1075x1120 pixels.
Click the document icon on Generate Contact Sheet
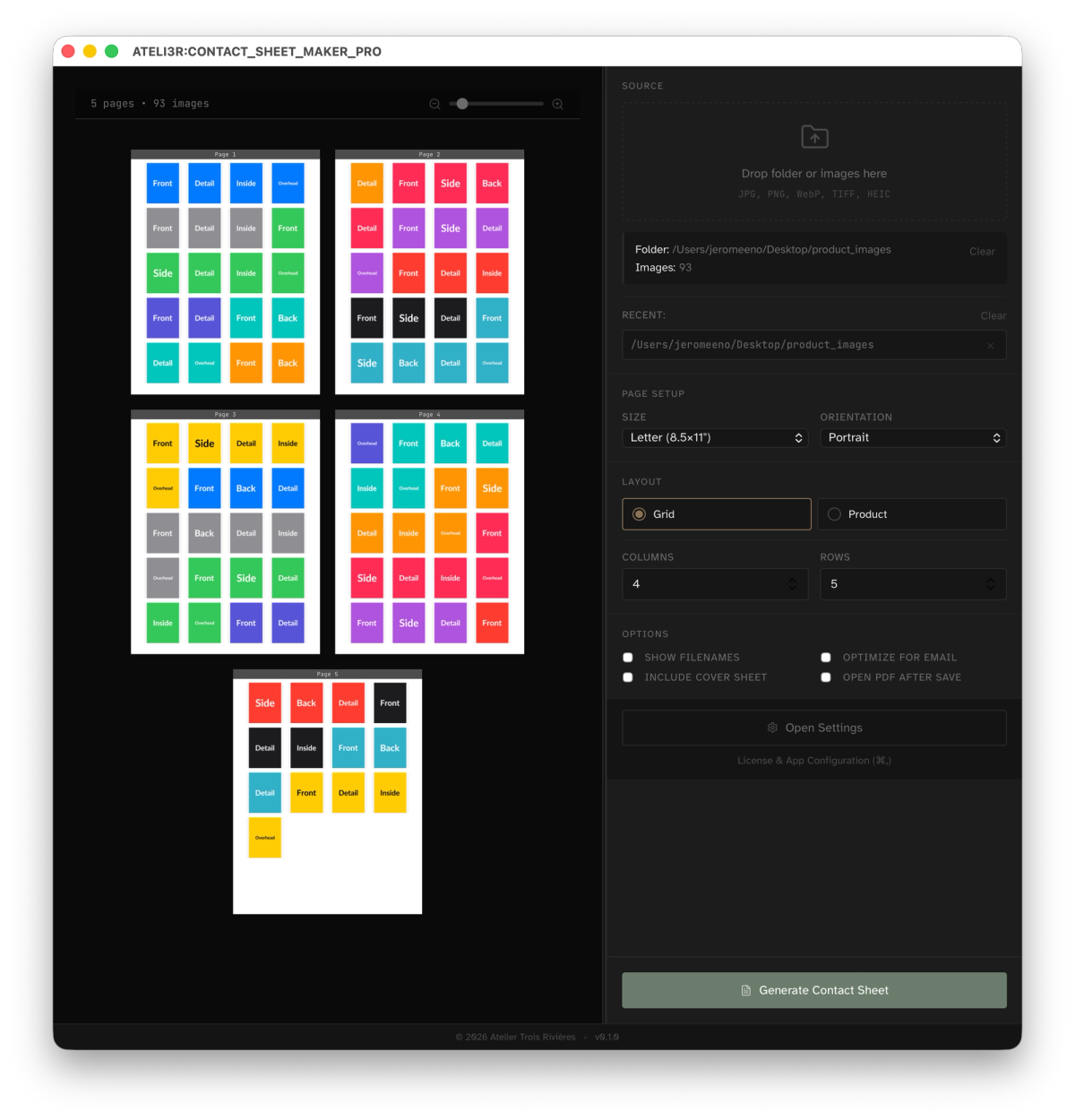pyautogui.click(x=745, y=990)
